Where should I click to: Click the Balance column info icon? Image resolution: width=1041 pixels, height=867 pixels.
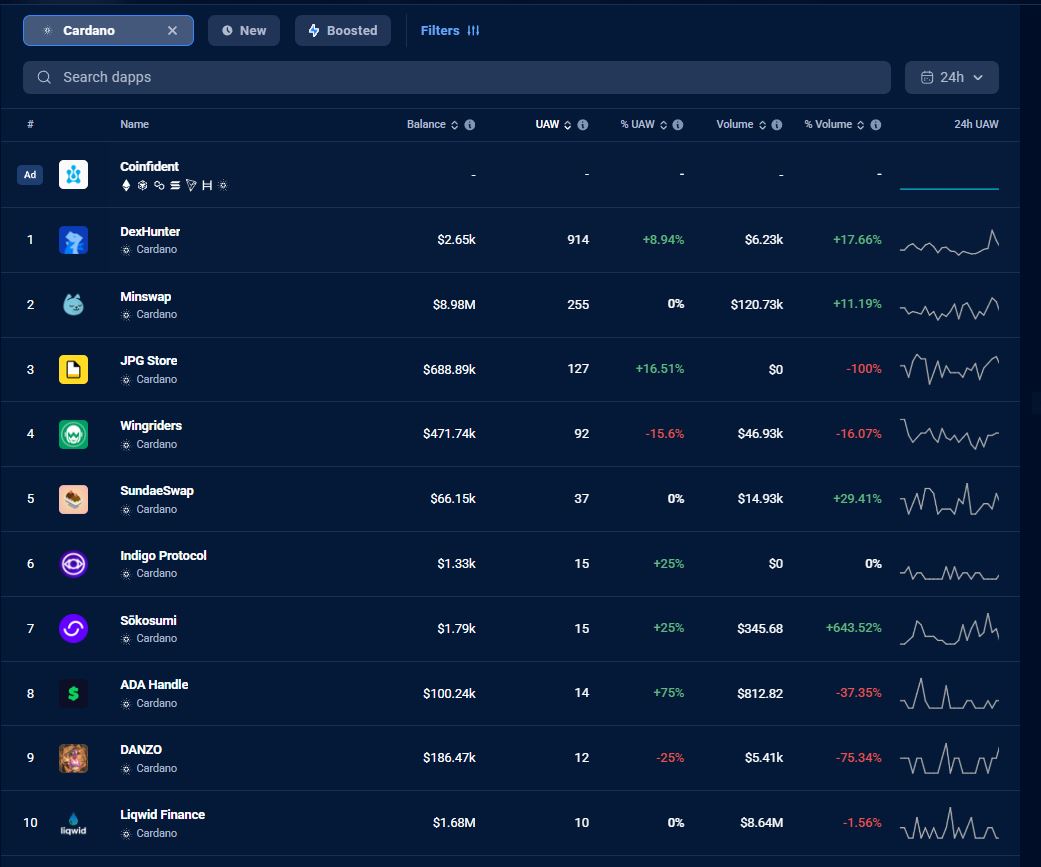[x=469, y=125]
